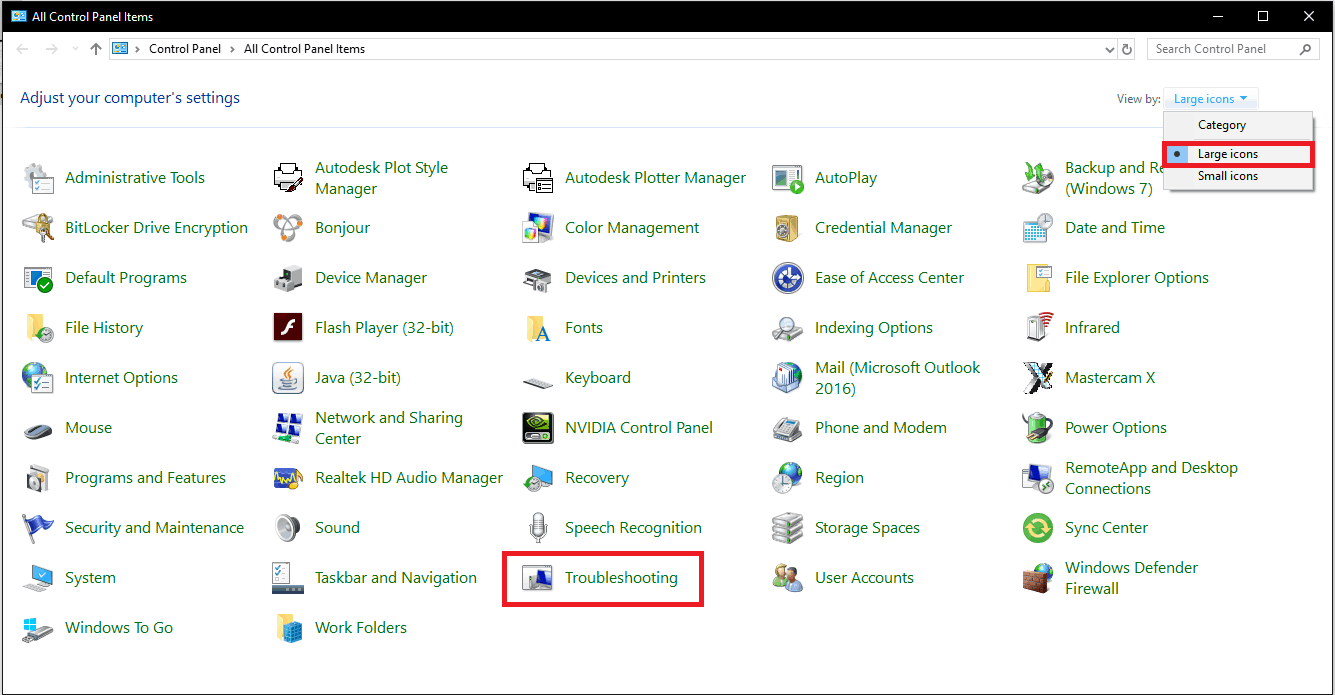Open the Sync Center icon
The image size is (1335, 695).
pos(1038,528)
